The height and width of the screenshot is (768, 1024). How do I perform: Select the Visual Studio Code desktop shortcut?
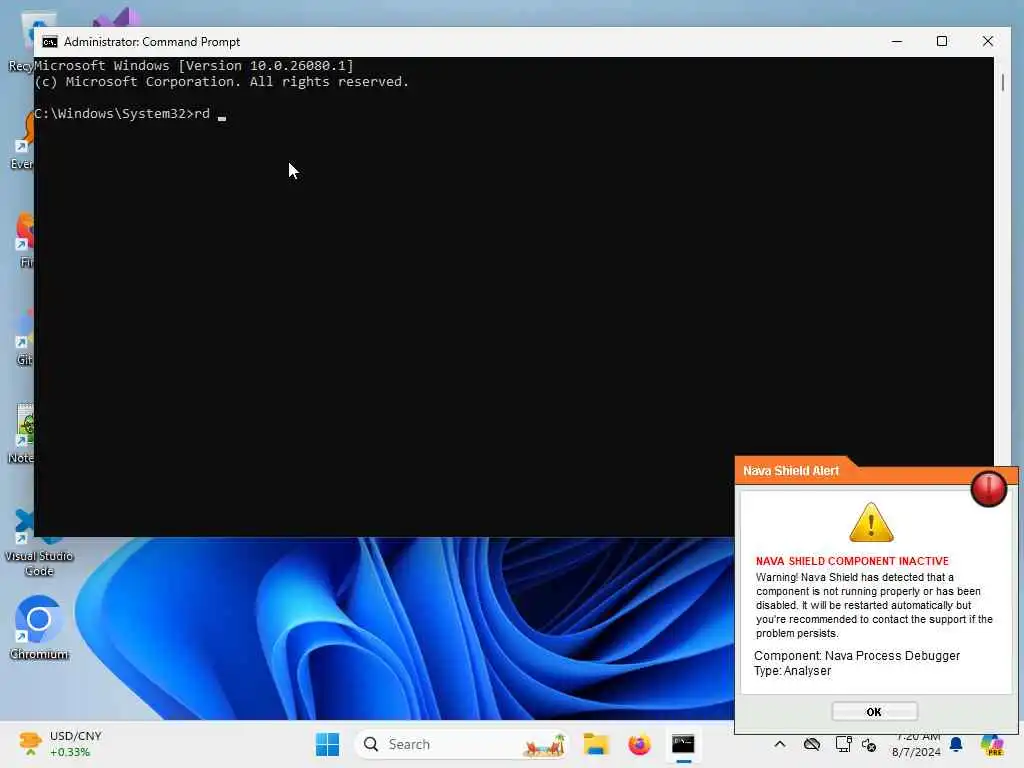pyautogui.click(x=39, y=543)
